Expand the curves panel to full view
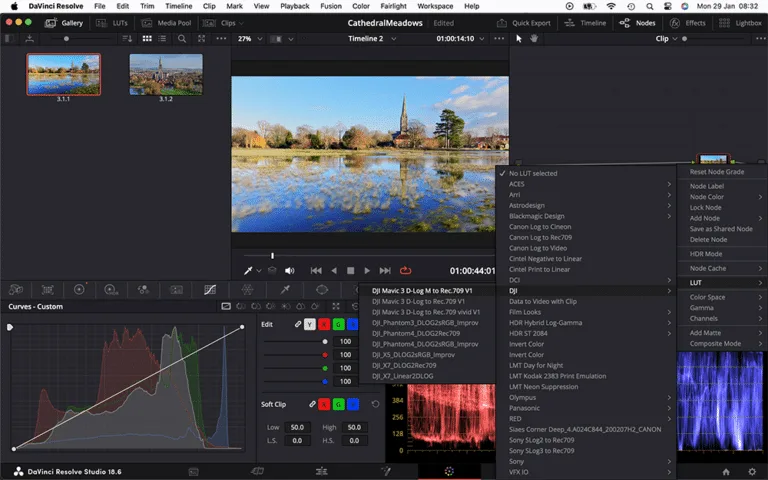The image size is (768, 480). click(336, 306)
